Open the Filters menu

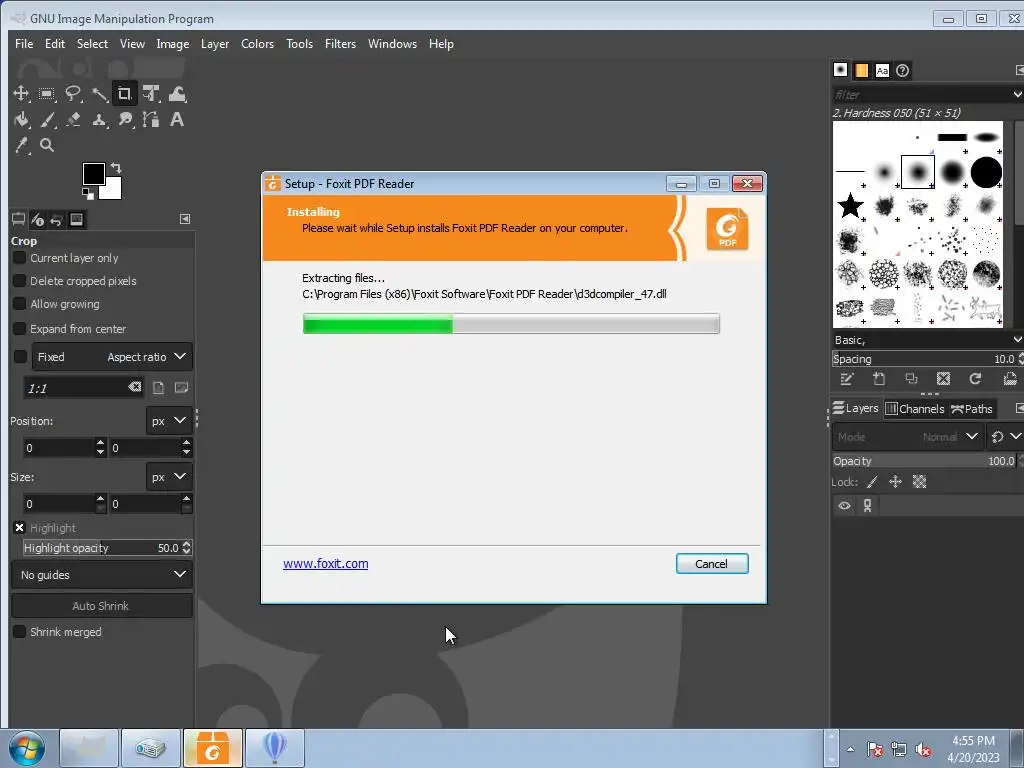click(340, 44)
